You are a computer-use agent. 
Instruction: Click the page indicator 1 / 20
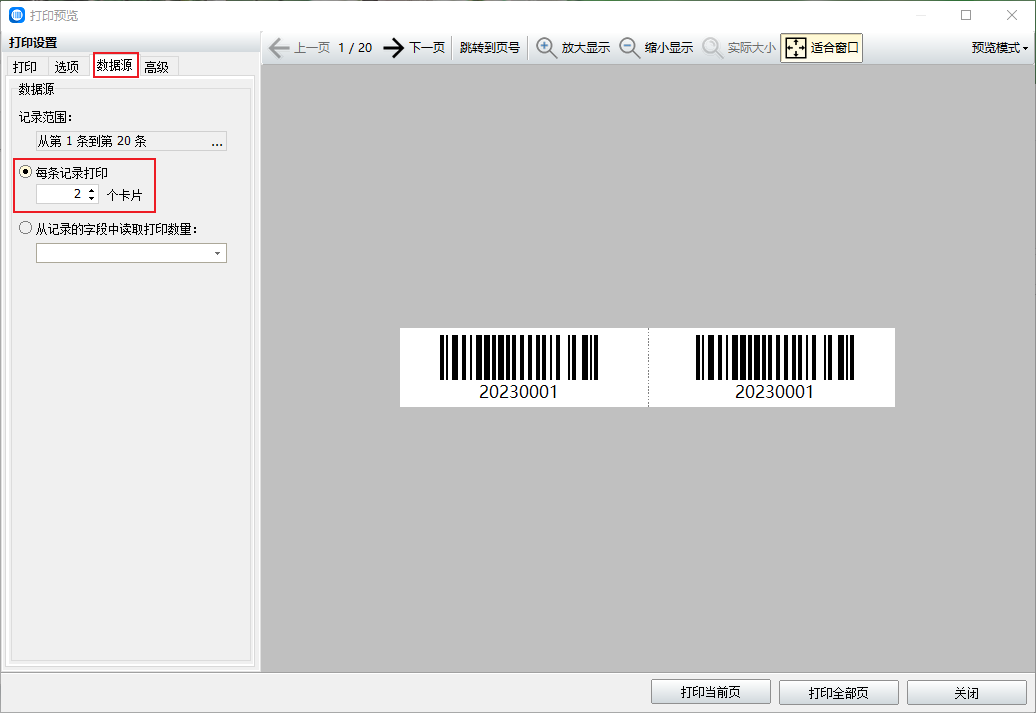pyautogui.click(x=355, y=48)
